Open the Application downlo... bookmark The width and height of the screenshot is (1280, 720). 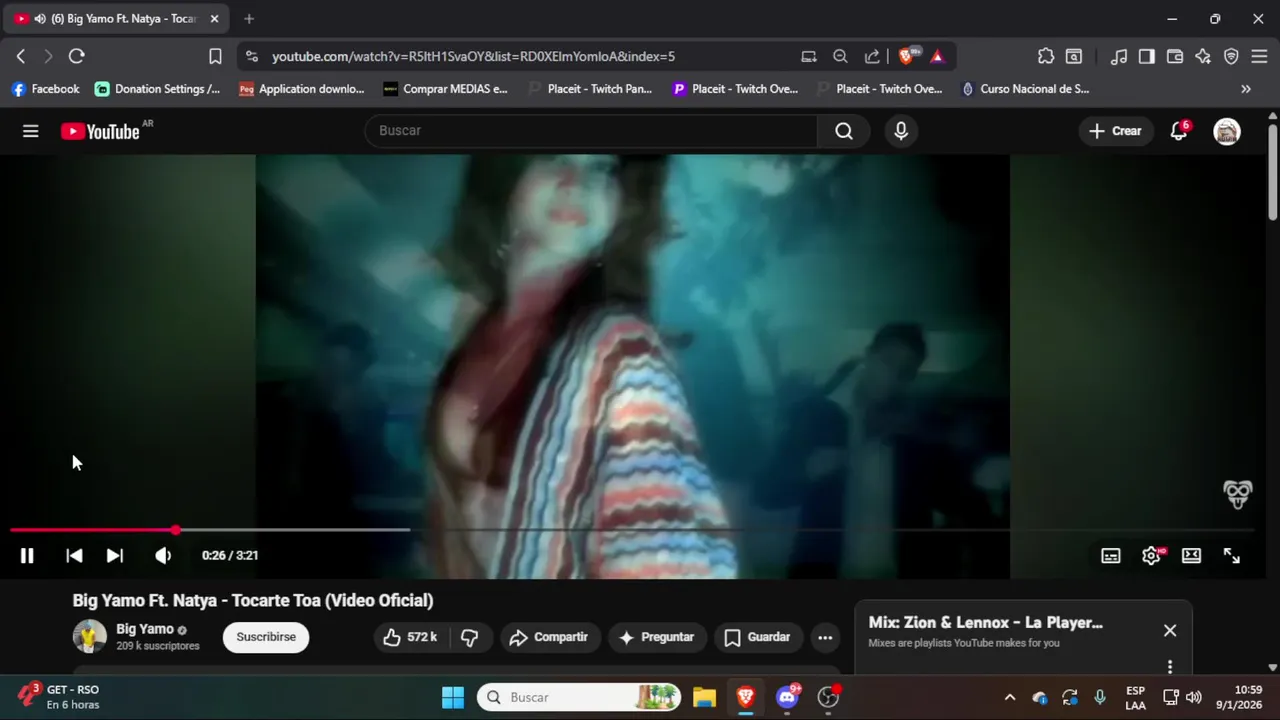(x=302, y=89)
